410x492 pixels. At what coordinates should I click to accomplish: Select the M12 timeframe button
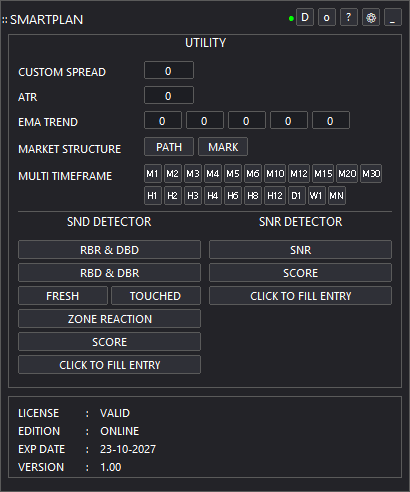299,174
